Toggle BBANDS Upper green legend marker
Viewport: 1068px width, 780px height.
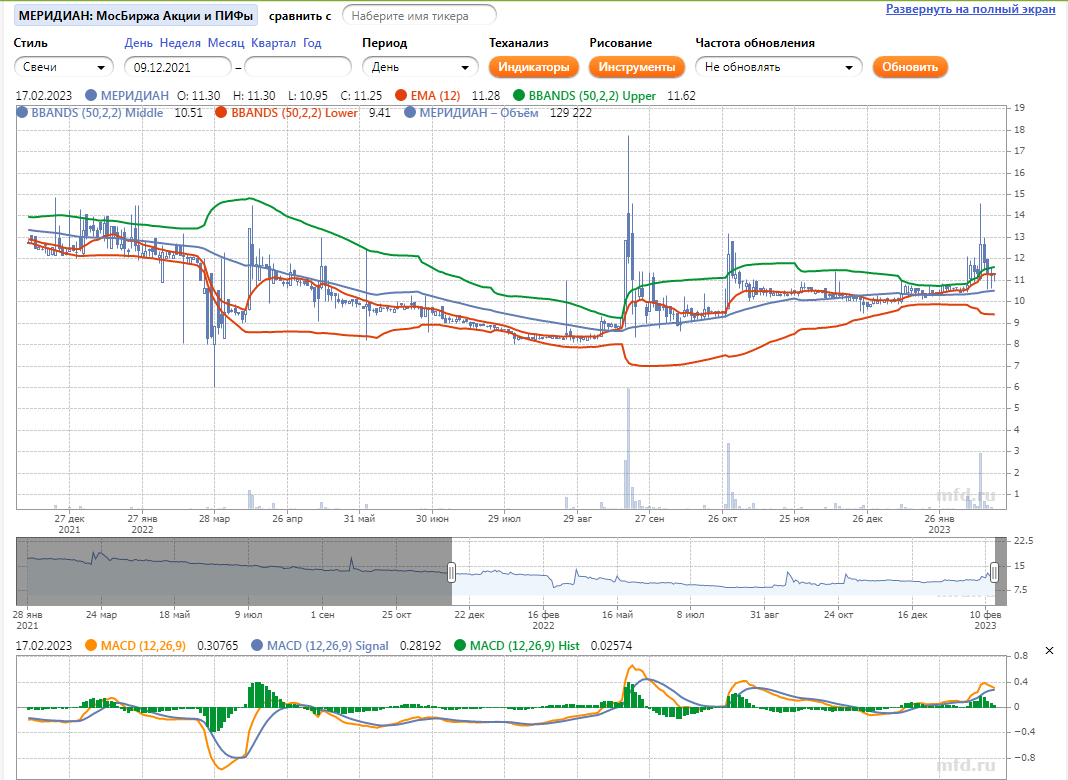tap(519, 96)
